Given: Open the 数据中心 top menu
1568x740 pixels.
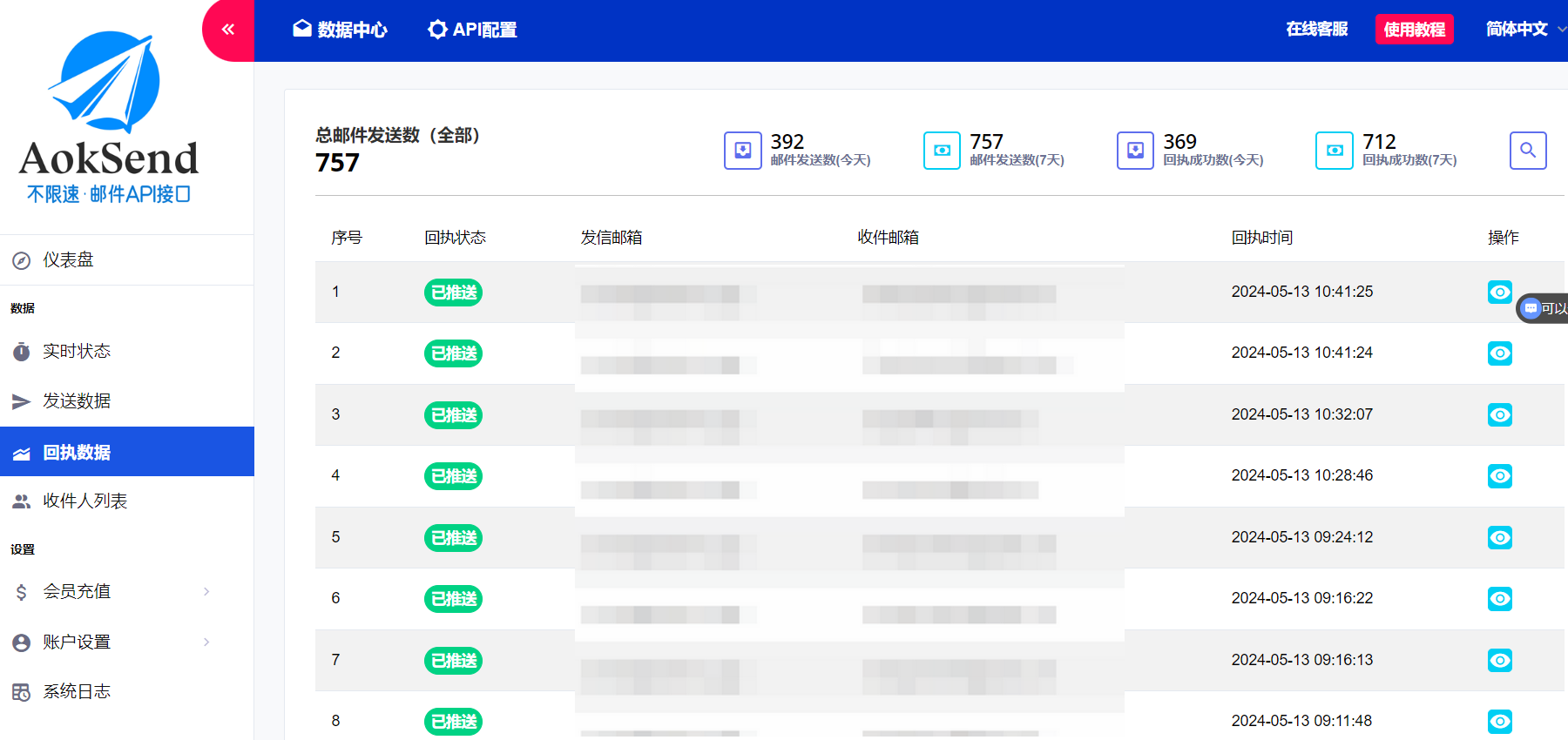Looking at the screenshot, I should [341, 30].
